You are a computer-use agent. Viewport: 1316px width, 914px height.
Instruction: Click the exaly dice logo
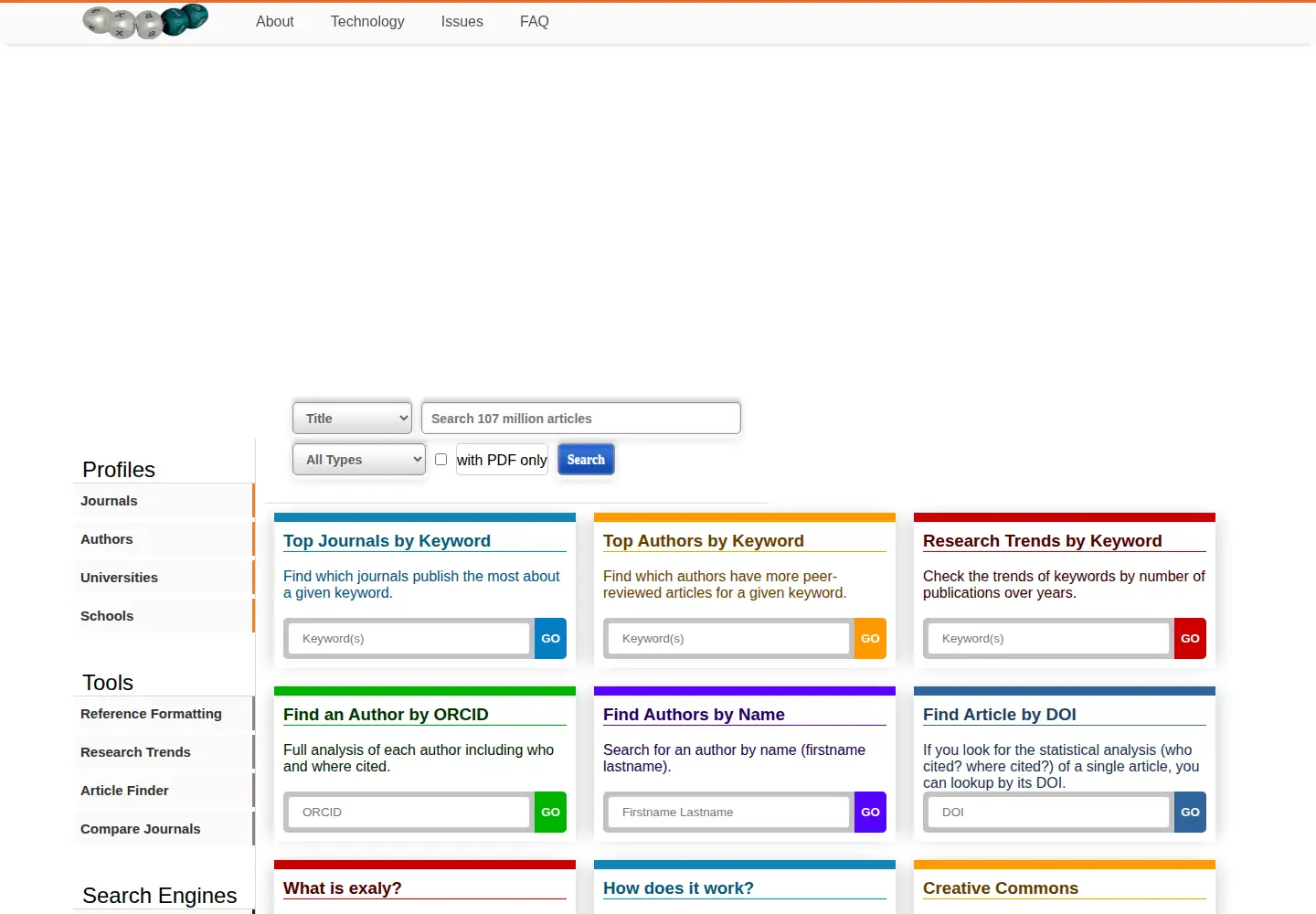(x=145, y=21)
